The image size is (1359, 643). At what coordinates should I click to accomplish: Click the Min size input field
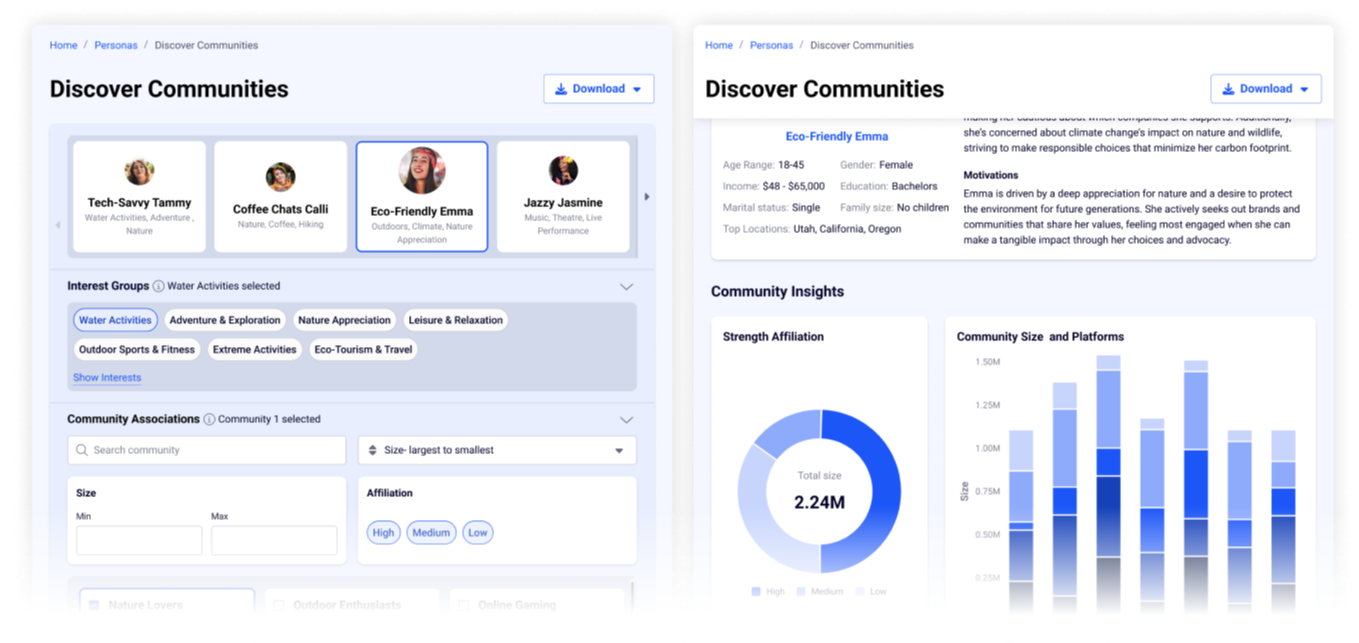(x=139, y=541)
